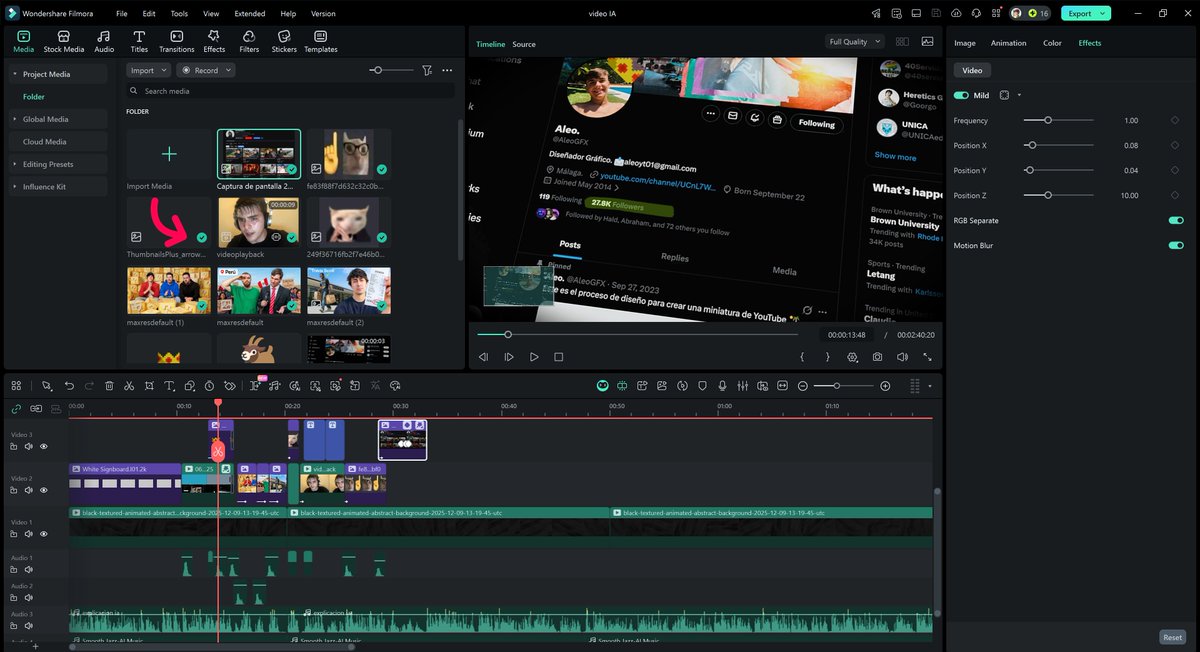Click the Undo icon

click(x=70, y=385)
